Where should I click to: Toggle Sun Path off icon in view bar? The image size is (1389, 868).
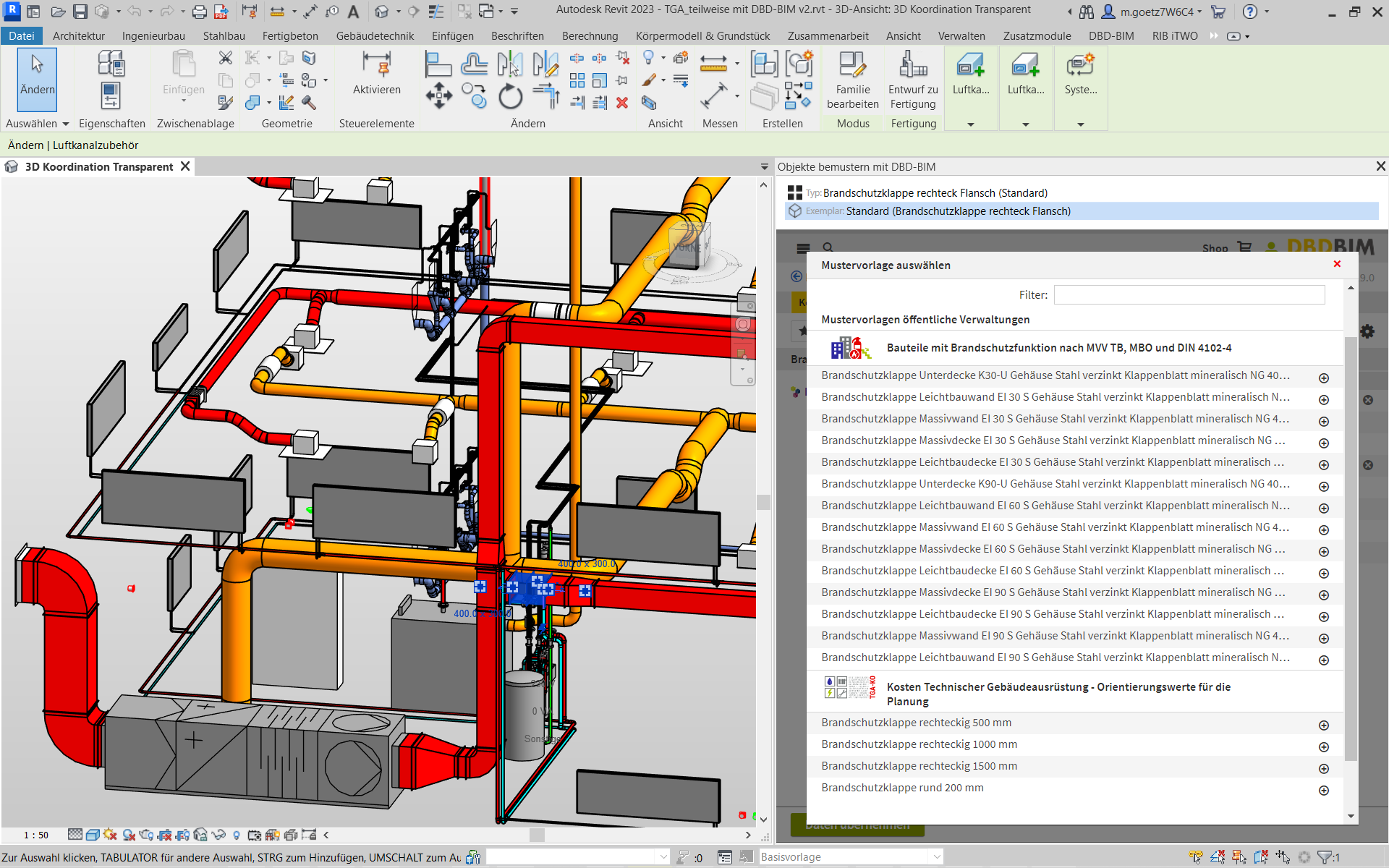110,835
